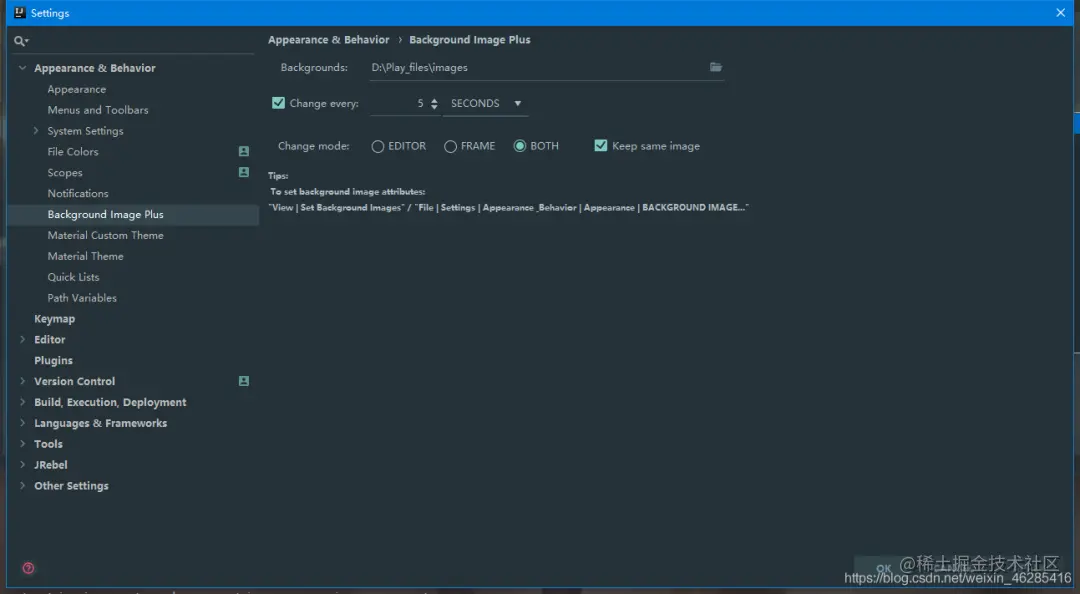Click the Change mode: label

click(x=313, y=146)
